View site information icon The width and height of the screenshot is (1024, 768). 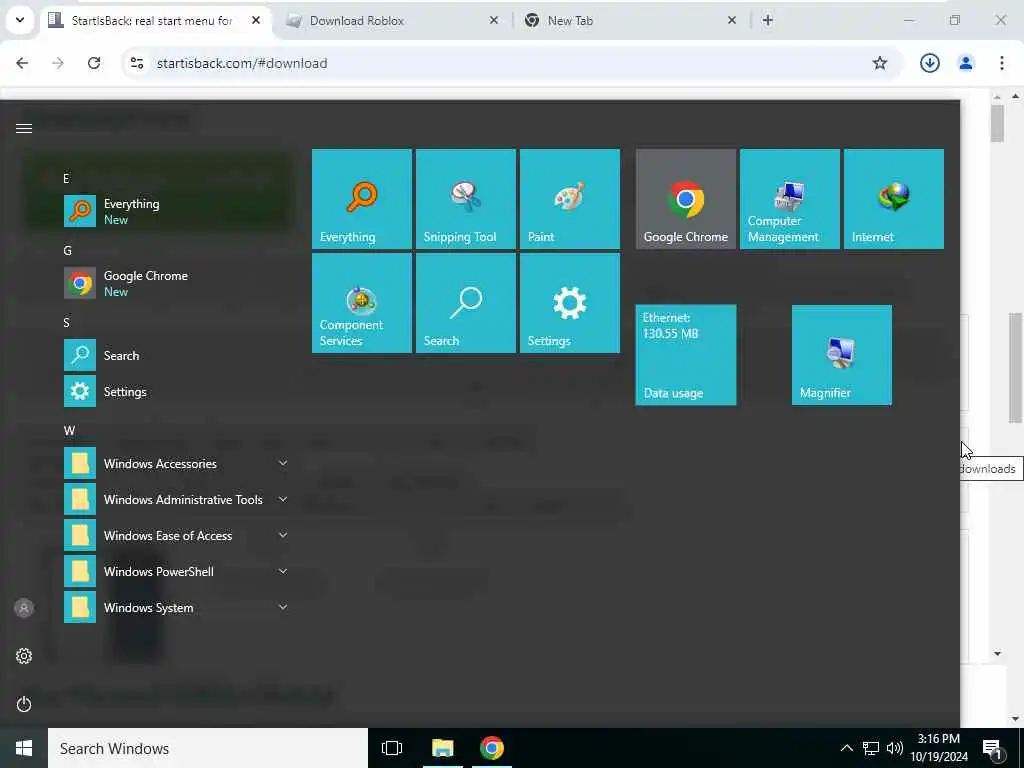[136, 63]
